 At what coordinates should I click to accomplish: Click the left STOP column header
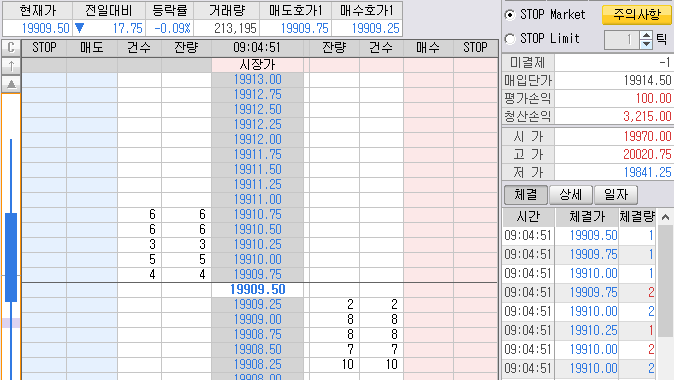coord(44,48)
